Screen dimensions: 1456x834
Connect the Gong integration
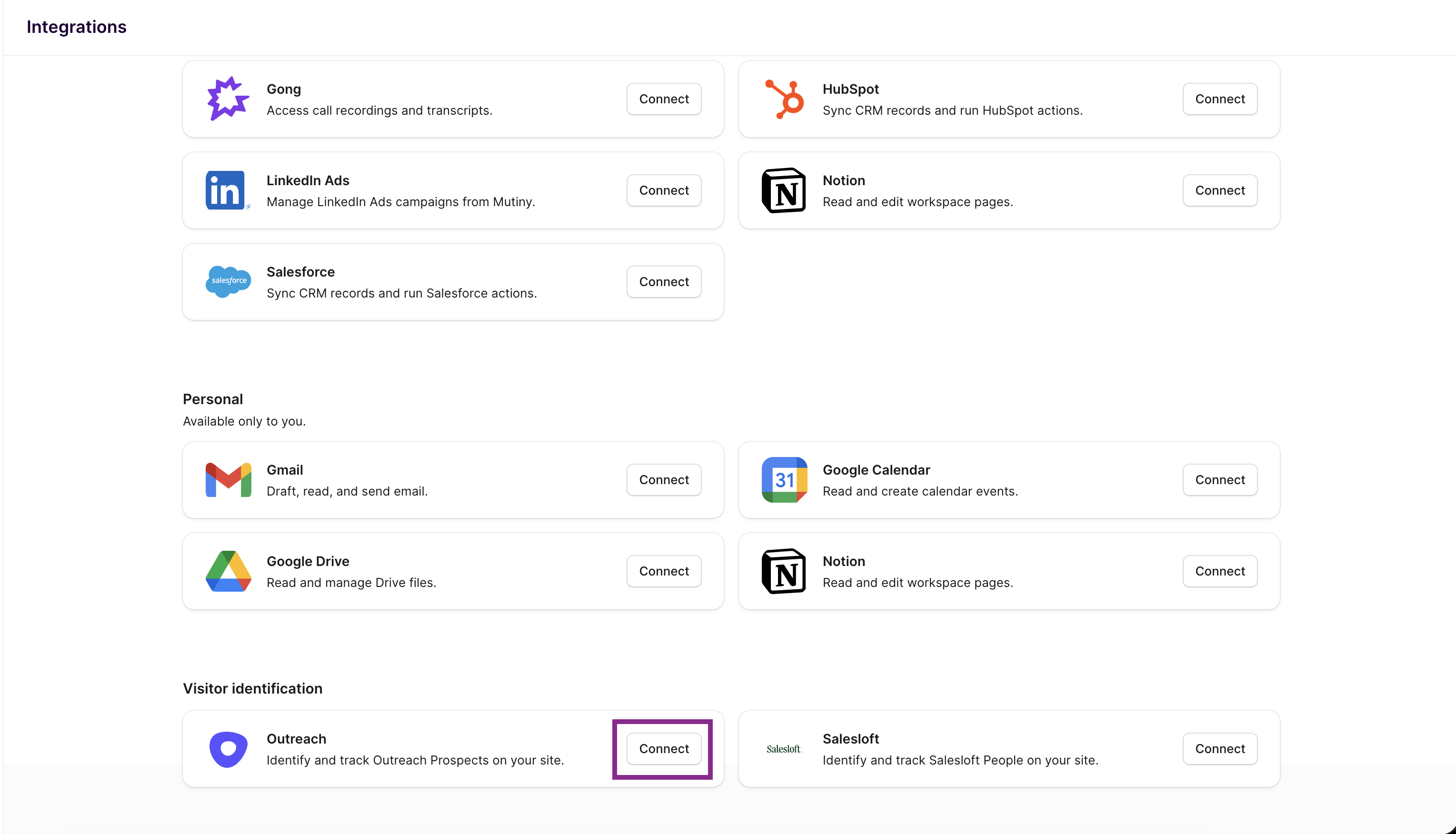tap(664, 99)
